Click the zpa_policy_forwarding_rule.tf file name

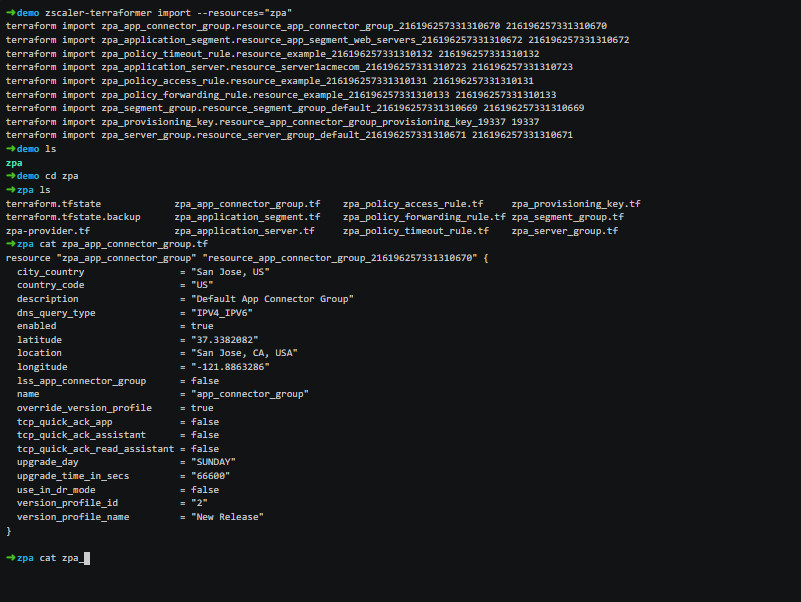424,217
